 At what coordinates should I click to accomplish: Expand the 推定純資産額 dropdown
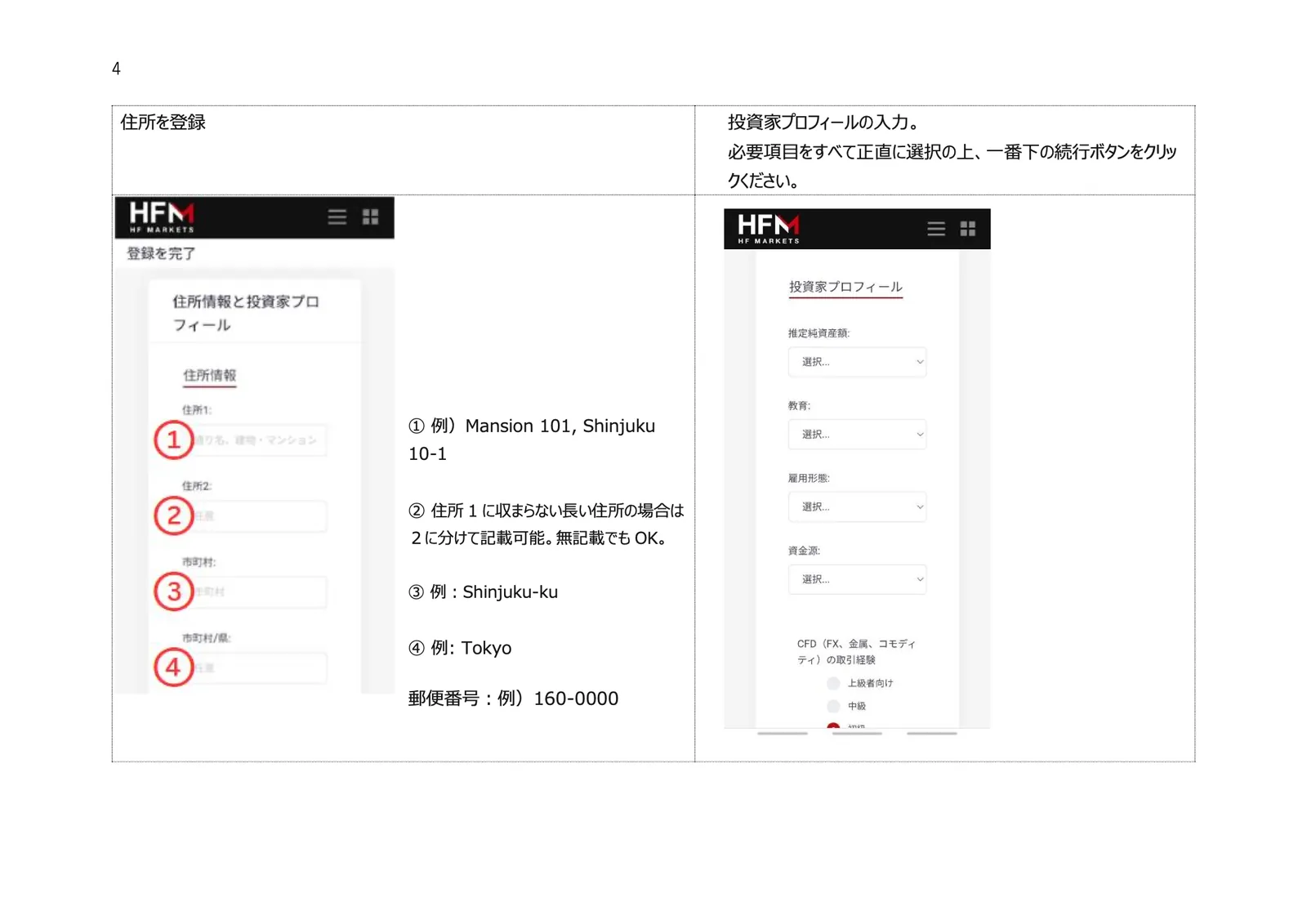(x=857, y=362)
